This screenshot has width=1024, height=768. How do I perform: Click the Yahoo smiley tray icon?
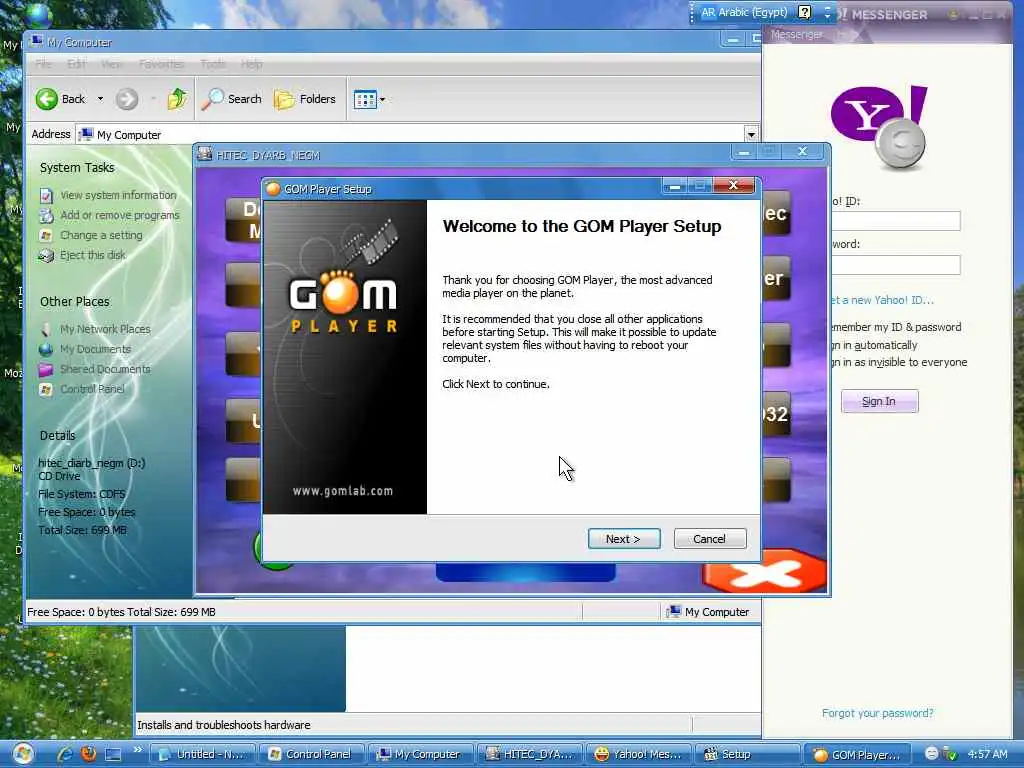[932, 754]
